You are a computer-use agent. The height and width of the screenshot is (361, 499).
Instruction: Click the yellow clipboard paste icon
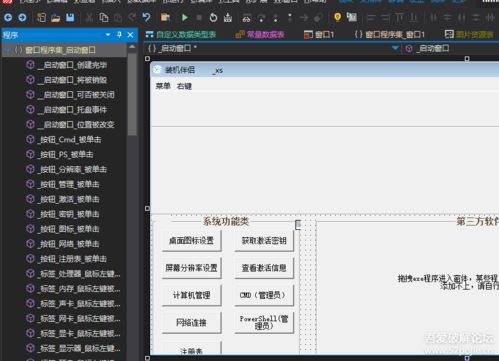coord(165,17)
